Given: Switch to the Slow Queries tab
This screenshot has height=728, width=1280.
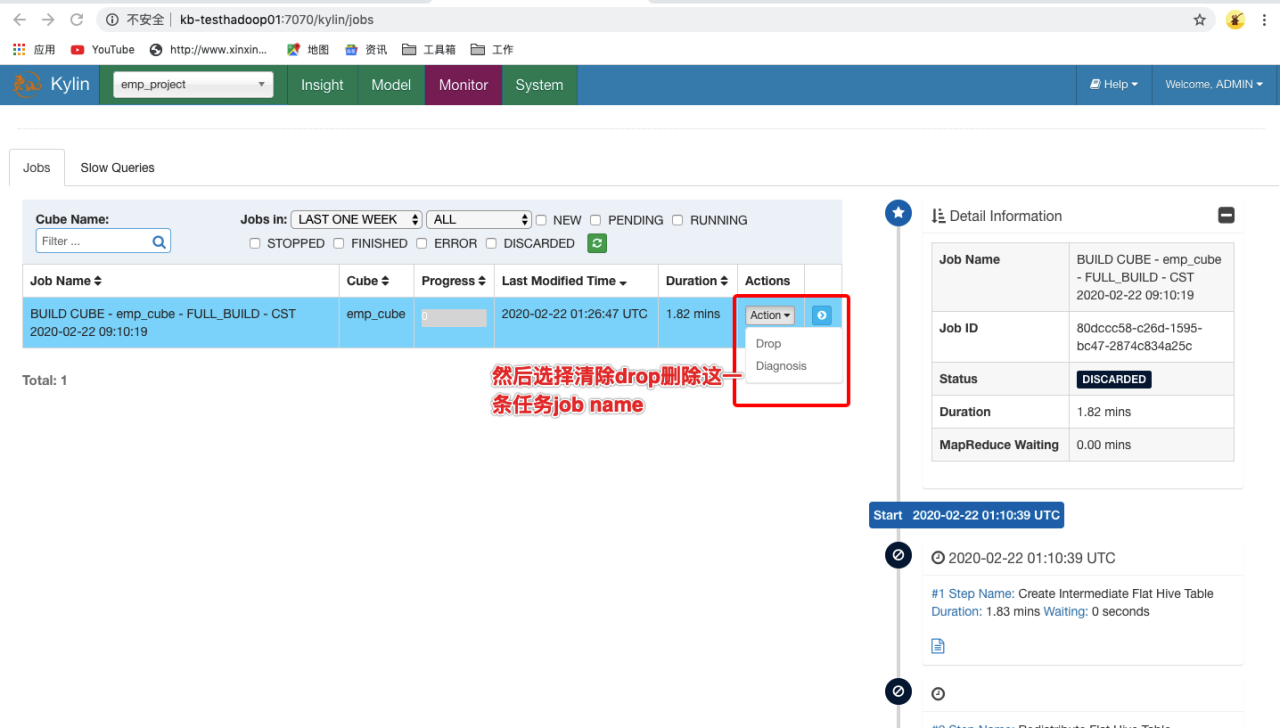Looking at the screenshot, I should click(x=116, y=167).
